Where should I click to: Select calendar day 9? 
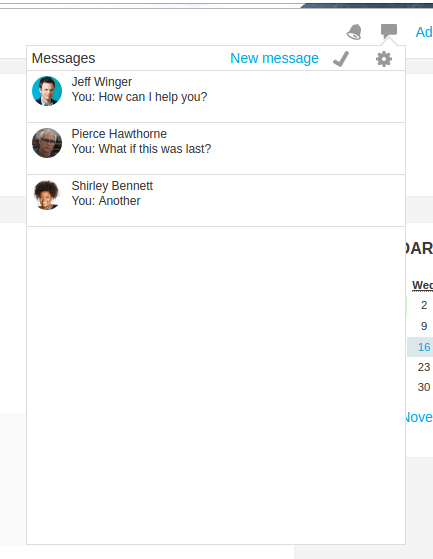424,326
